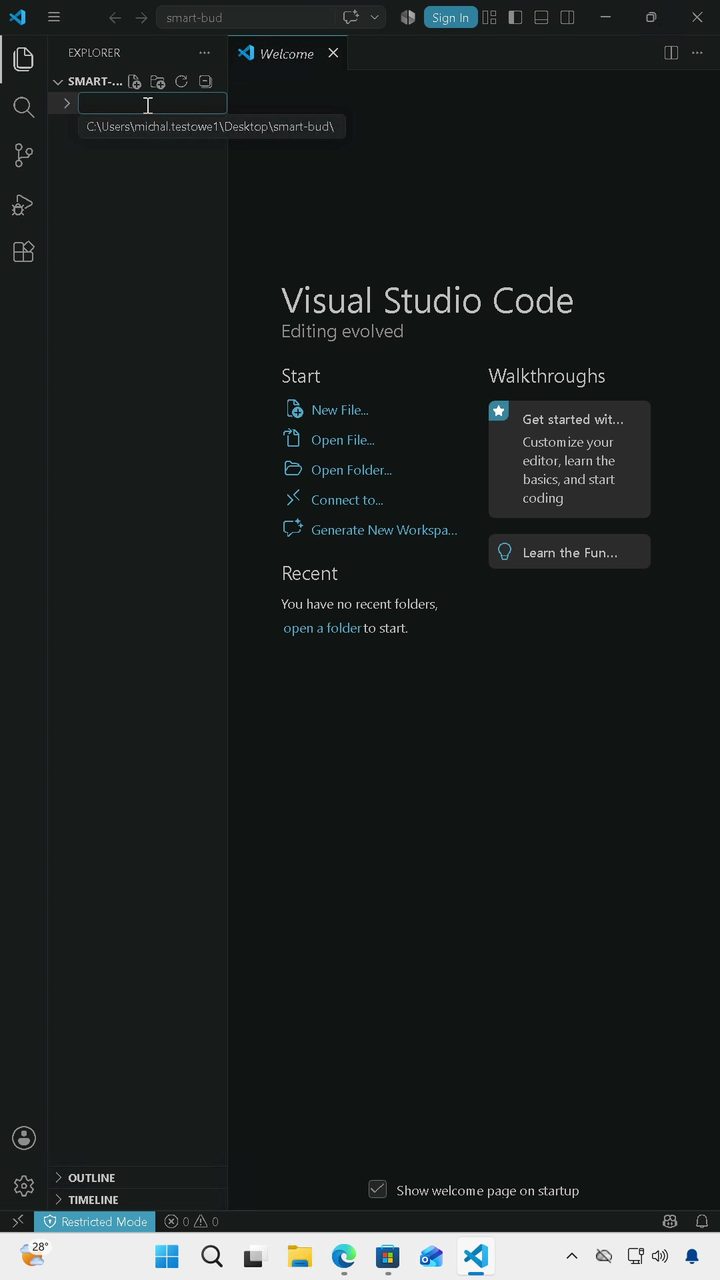Open the Learn the Fundamentals walkthrough

pyautogui.click(x=569, y=552)
